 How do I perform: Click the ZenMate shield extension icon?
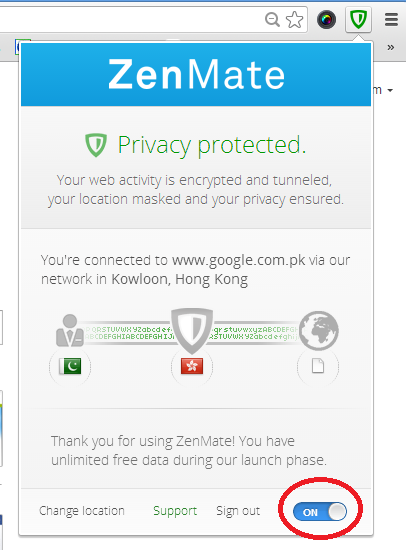pyautogui.click(x=358, y=20)
